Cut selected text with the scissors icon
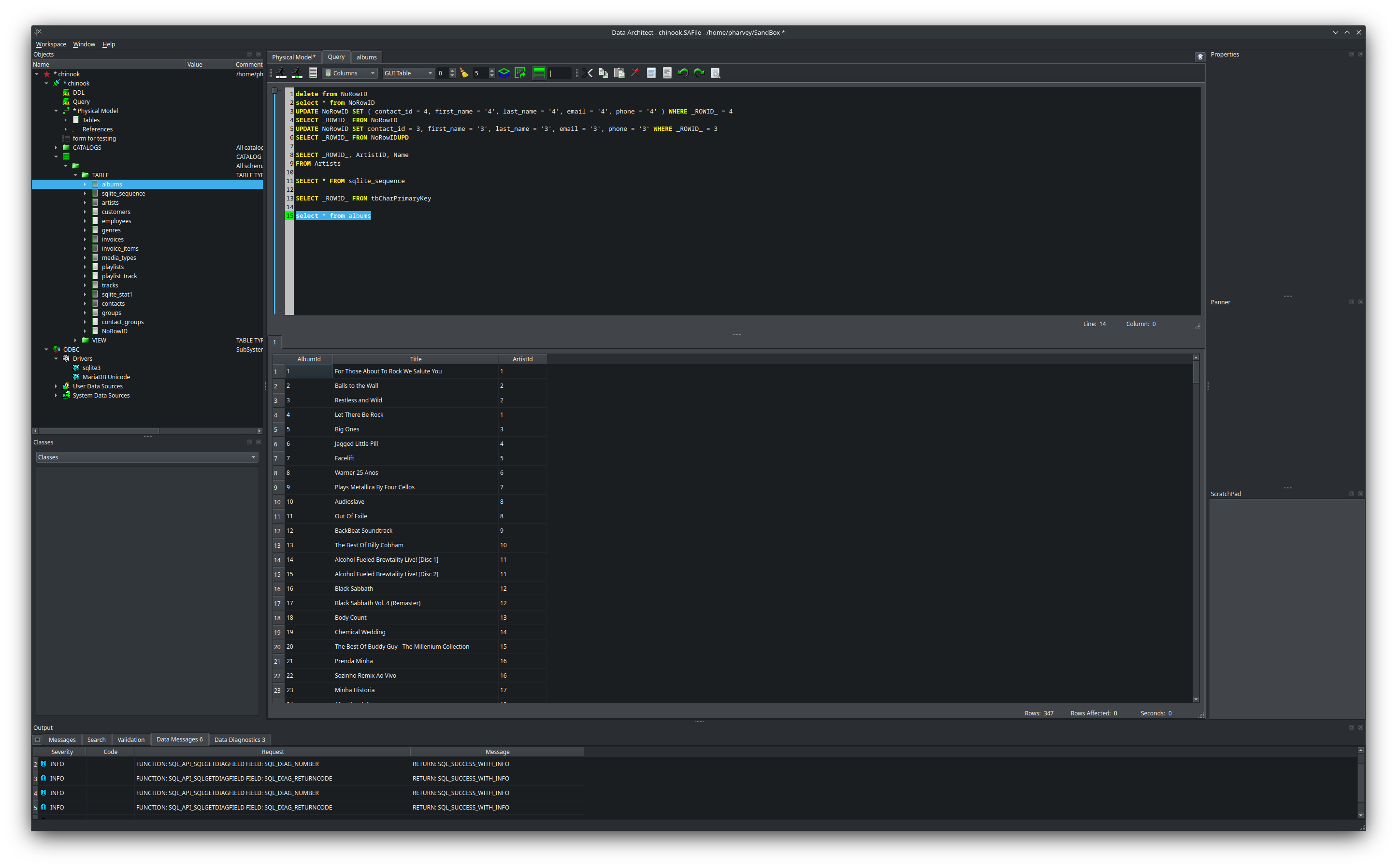 [x=588, y=73]
